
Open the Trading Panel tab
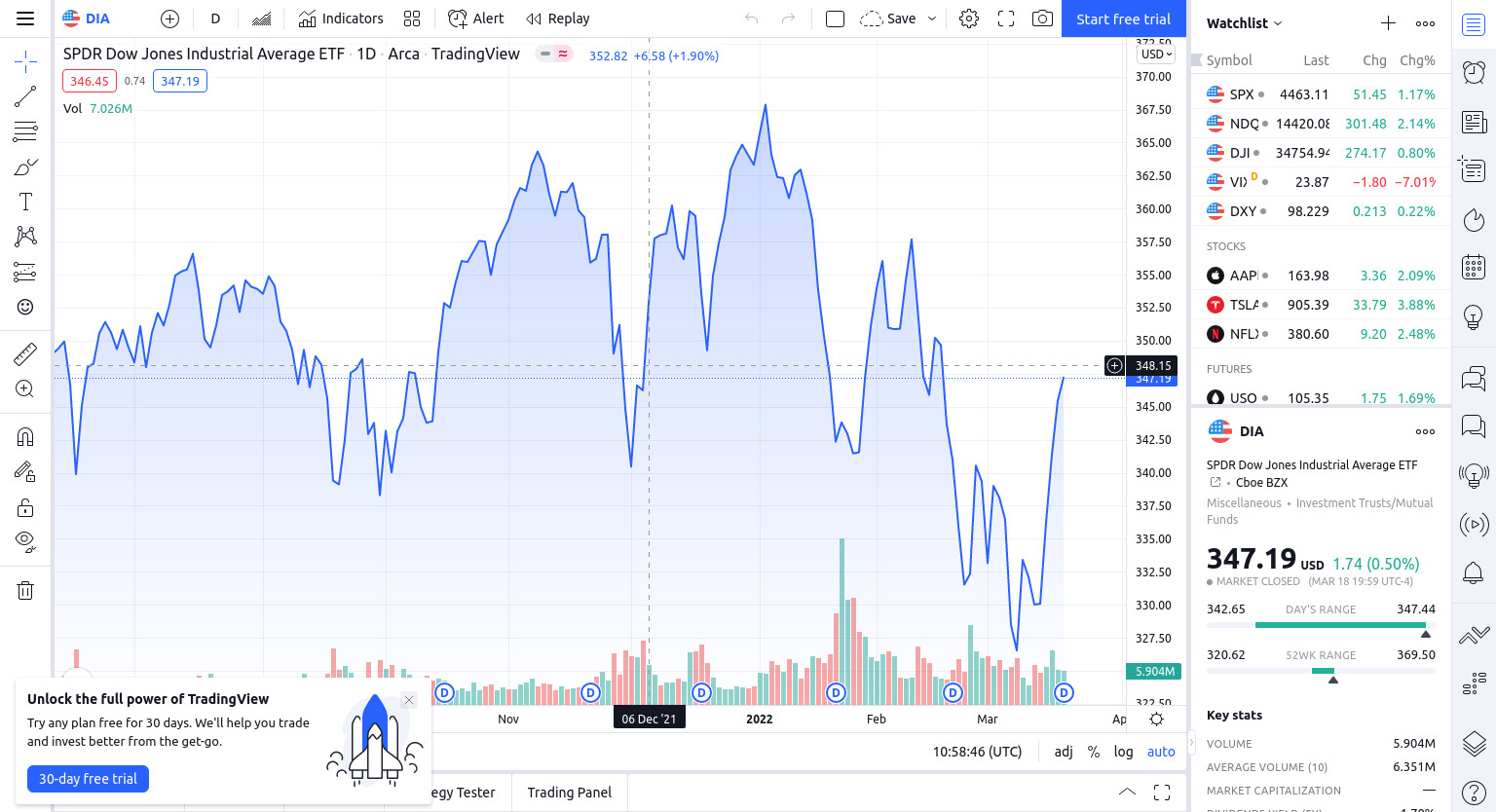click(x=570, y=793)
